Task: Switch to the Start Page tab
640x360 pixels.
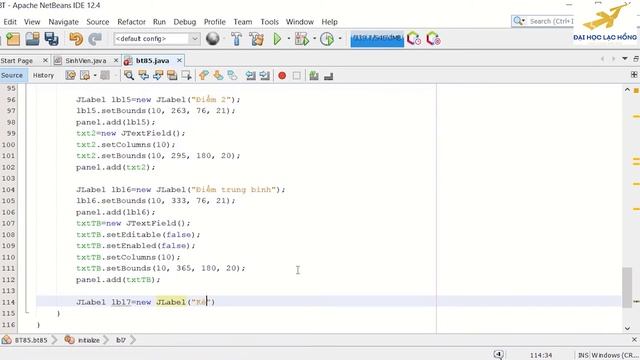Action: tap(17, 60)
